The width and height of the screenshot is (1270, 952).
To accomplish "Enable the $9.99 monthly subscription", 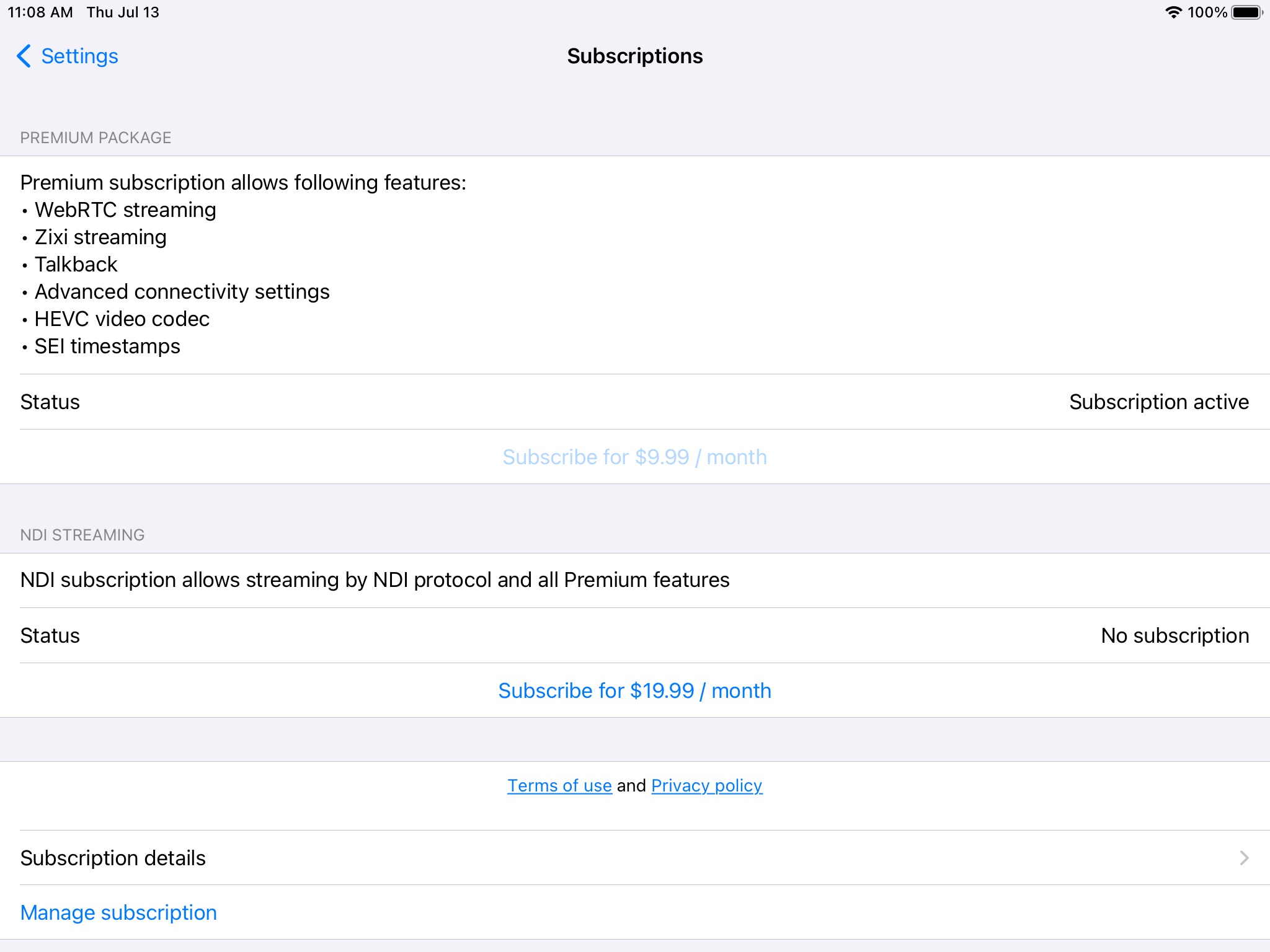I will click(635, 457).
